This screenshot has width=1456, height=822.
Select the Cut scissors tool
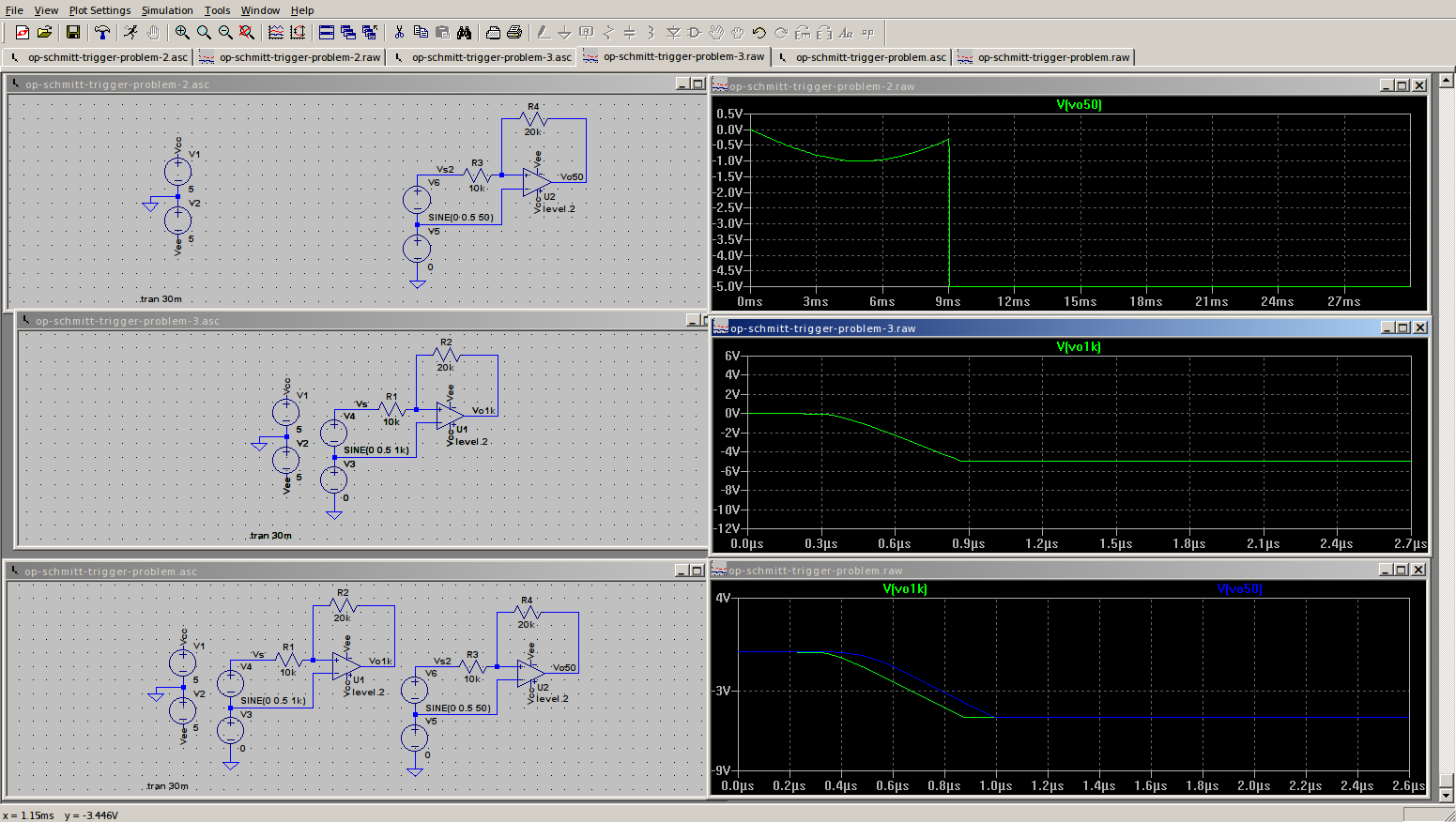(399, 33)
